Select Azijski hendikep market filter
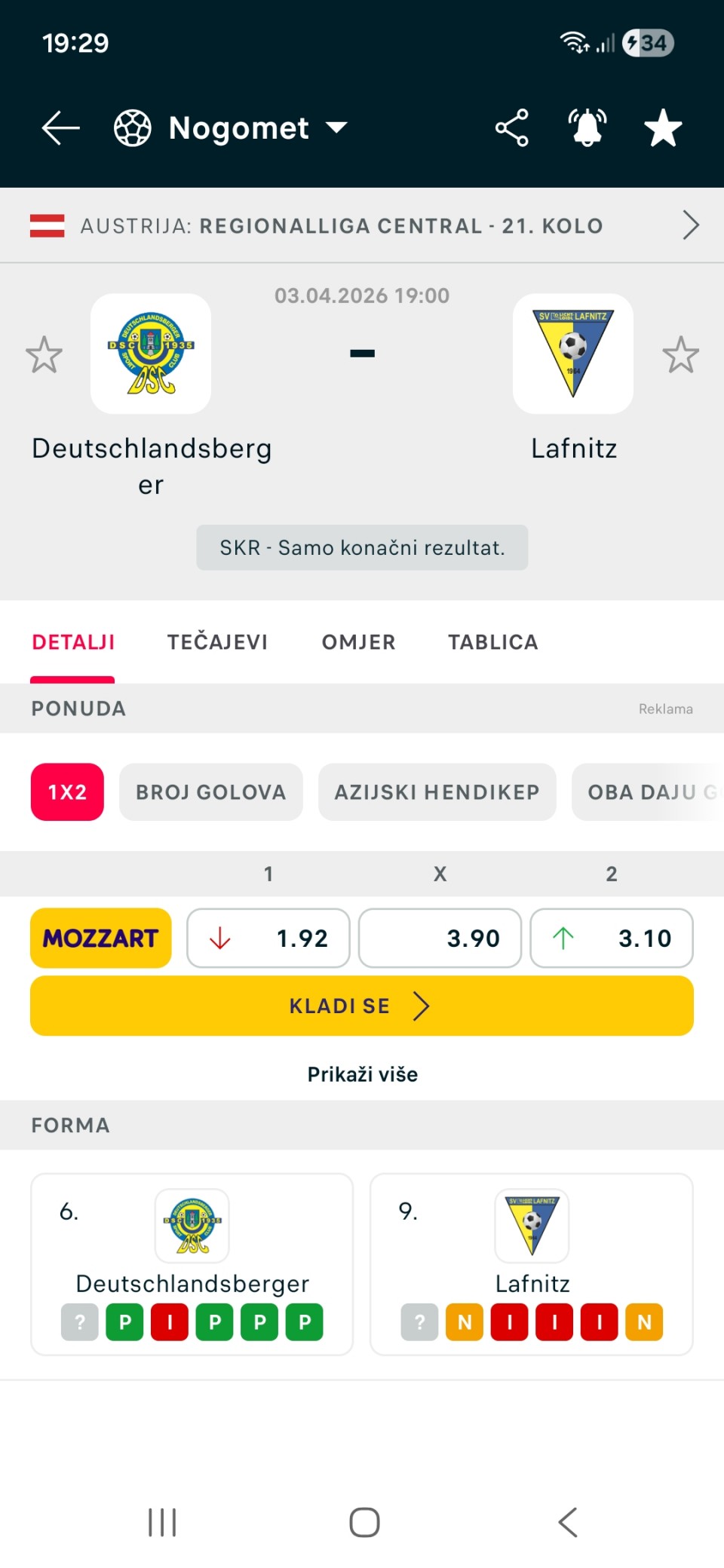 click(437, 792)
